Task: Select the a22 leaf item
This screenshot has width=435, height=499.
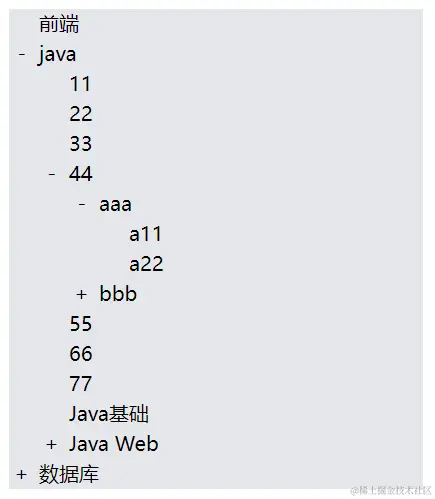Action: pos(146,264)
